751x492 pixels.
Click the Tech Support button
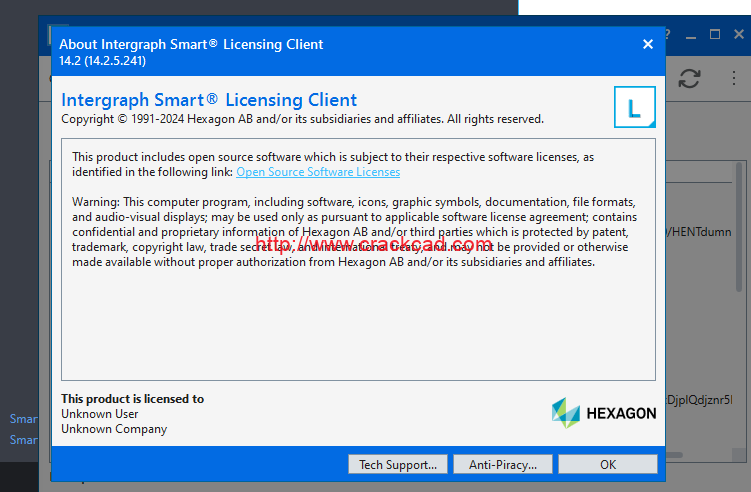[398, 464]
